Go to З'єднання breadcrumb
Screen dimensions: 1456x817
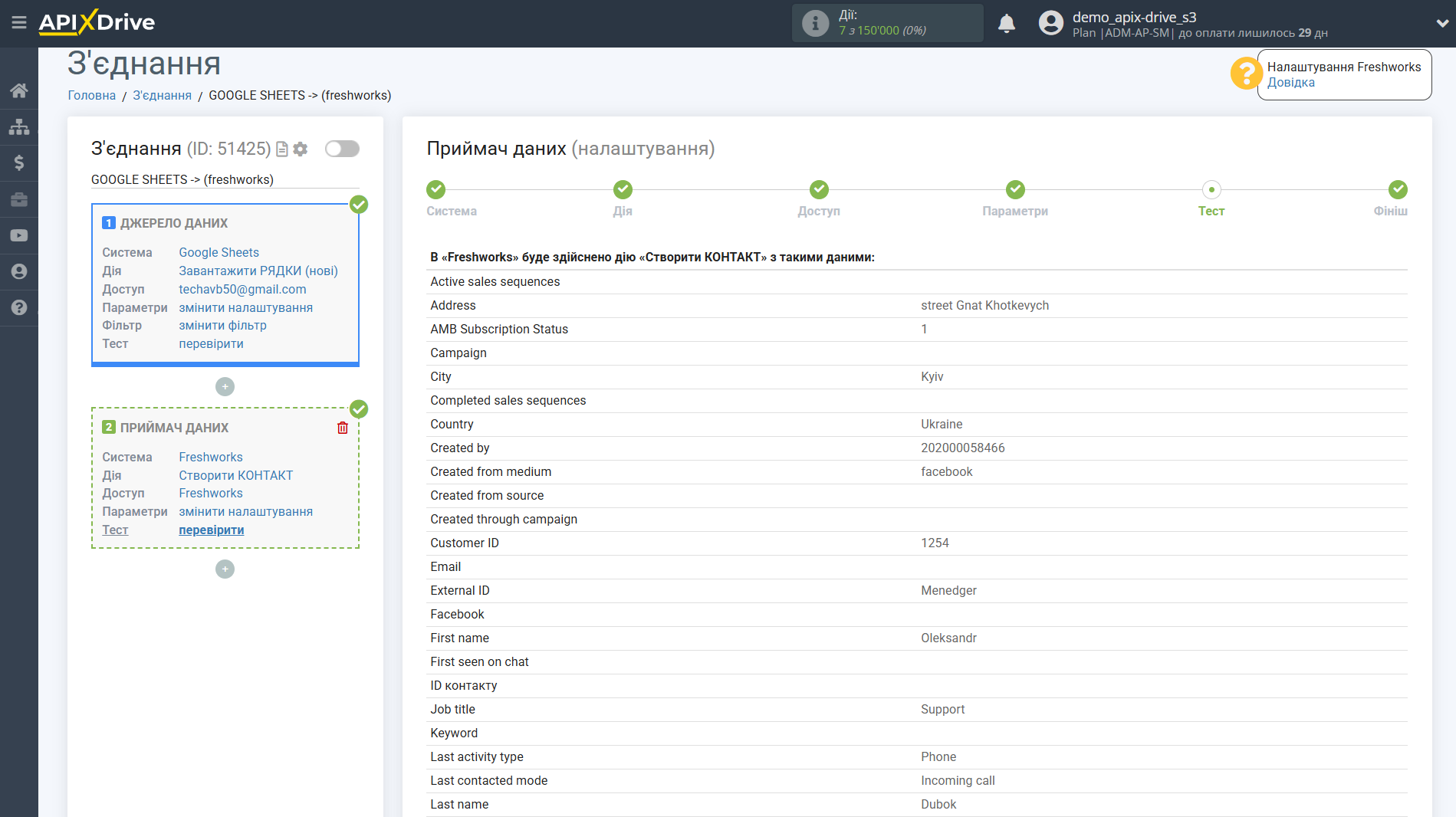162,95
